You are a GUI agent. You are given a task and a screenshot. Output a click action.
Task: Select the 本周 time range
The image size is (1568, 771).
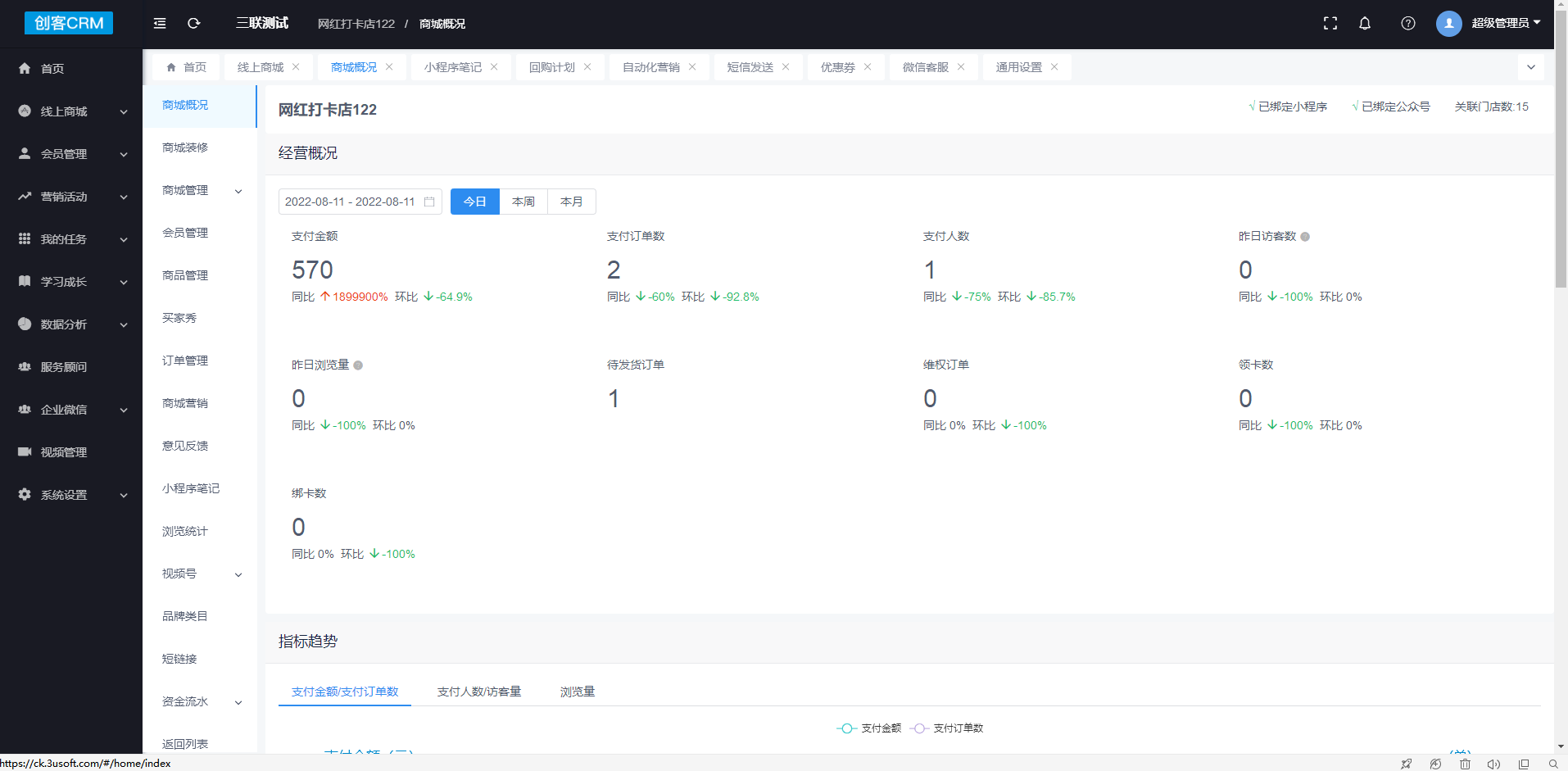point(523,202)
